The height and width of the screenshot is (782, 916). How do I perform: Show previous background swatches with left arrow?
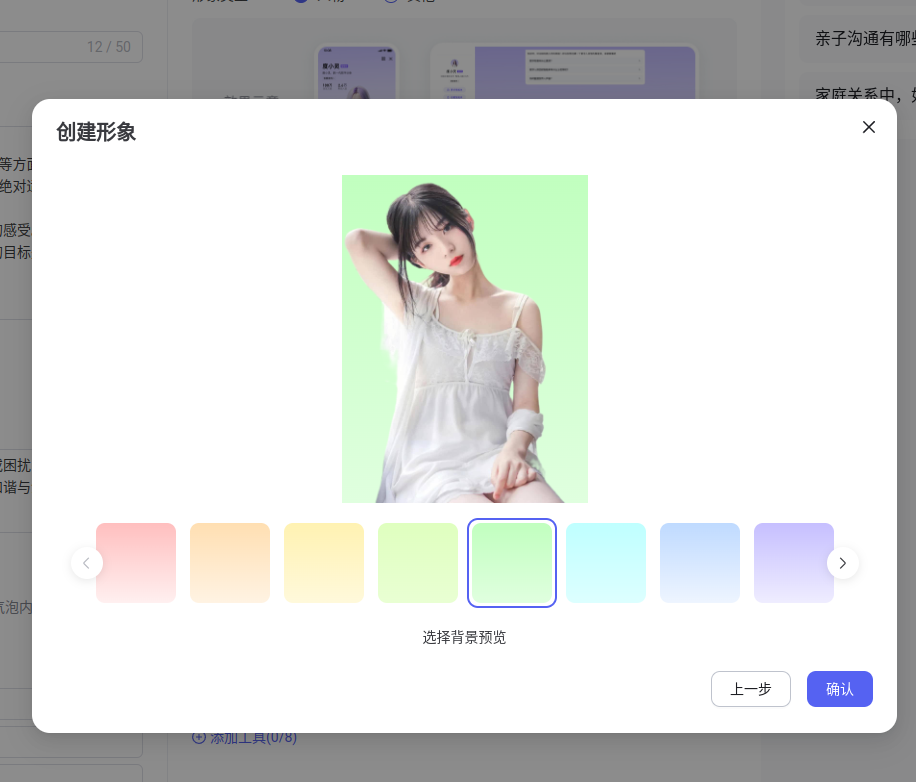pyautogui.click(x=86, y=563)
